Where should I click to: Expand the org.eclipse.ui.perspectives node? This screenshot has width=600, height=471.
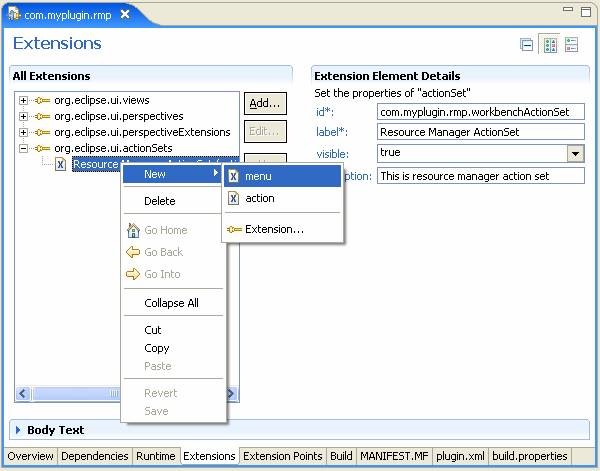23,116
